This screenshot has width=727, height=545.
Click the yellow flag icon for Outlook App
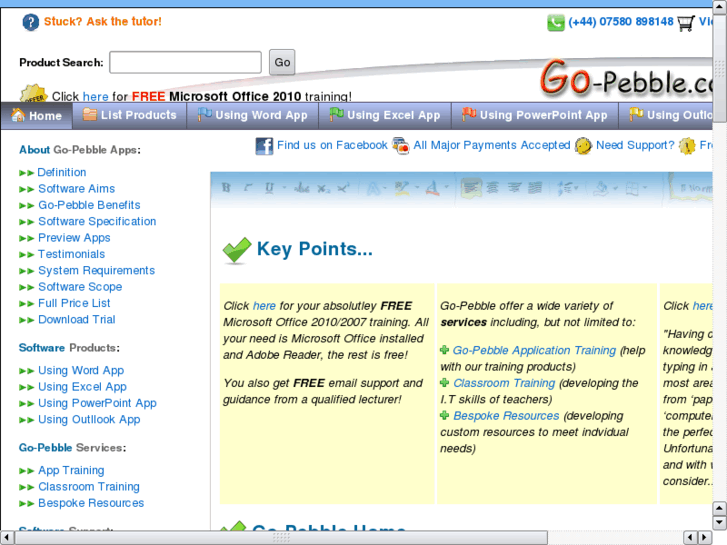(x=636, y=114)
